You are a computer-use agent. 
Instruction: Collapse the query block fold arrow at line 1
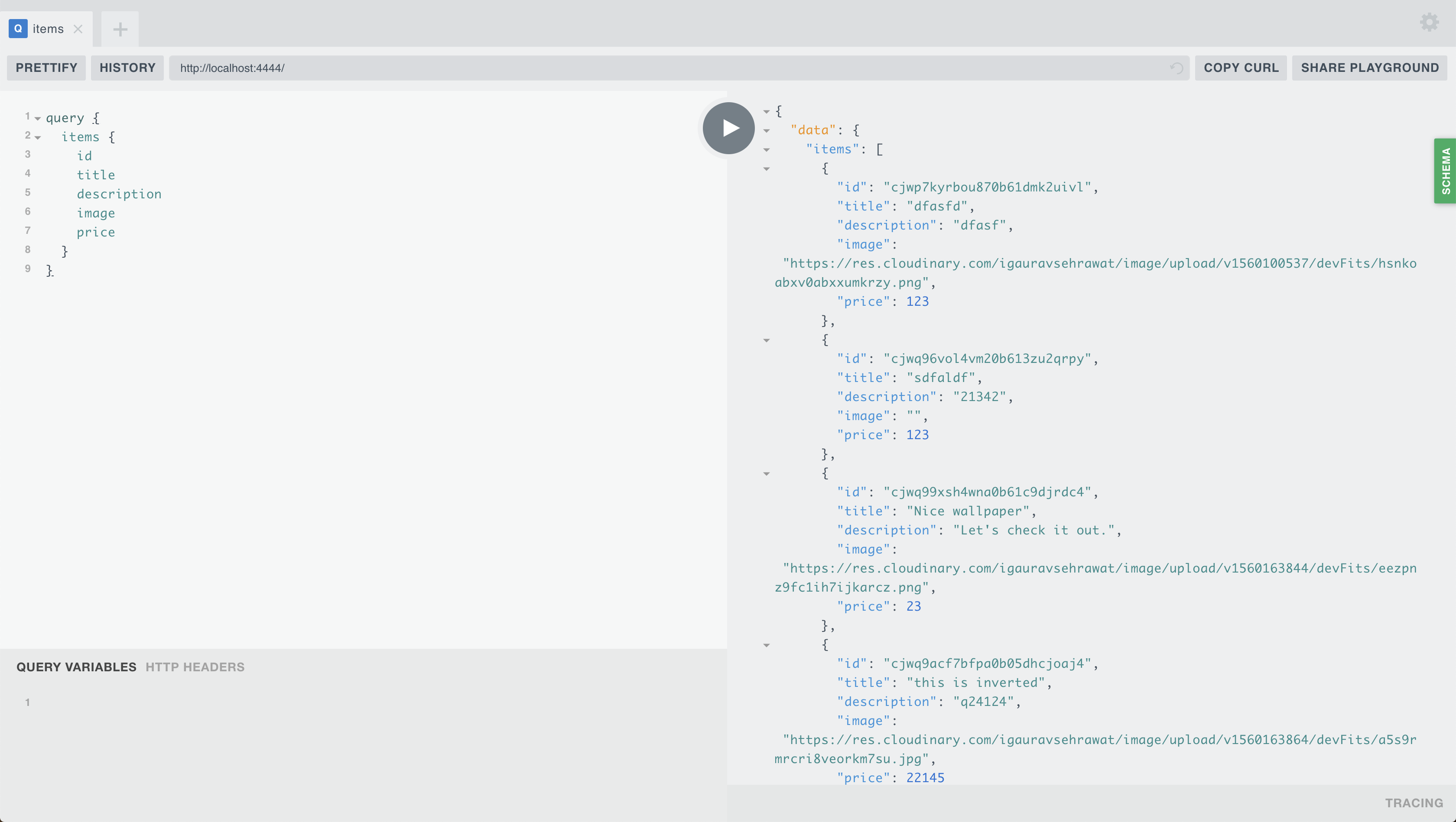(x=38, y=119)
